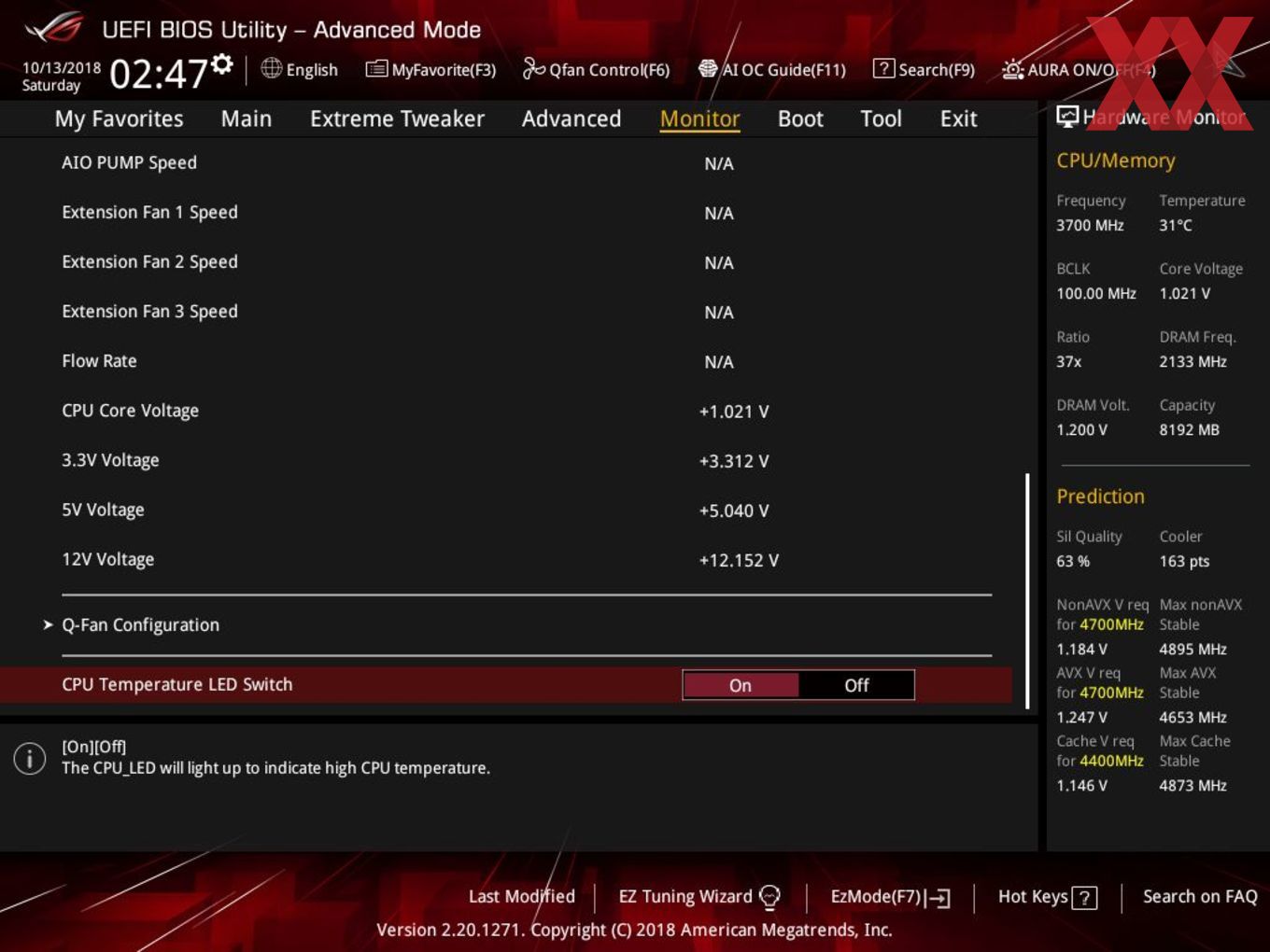The height and width of the screenshot is (952, 1270).
Task: Click the 4895 MHz Max nonAVX value
Action: click(1192, 649)
